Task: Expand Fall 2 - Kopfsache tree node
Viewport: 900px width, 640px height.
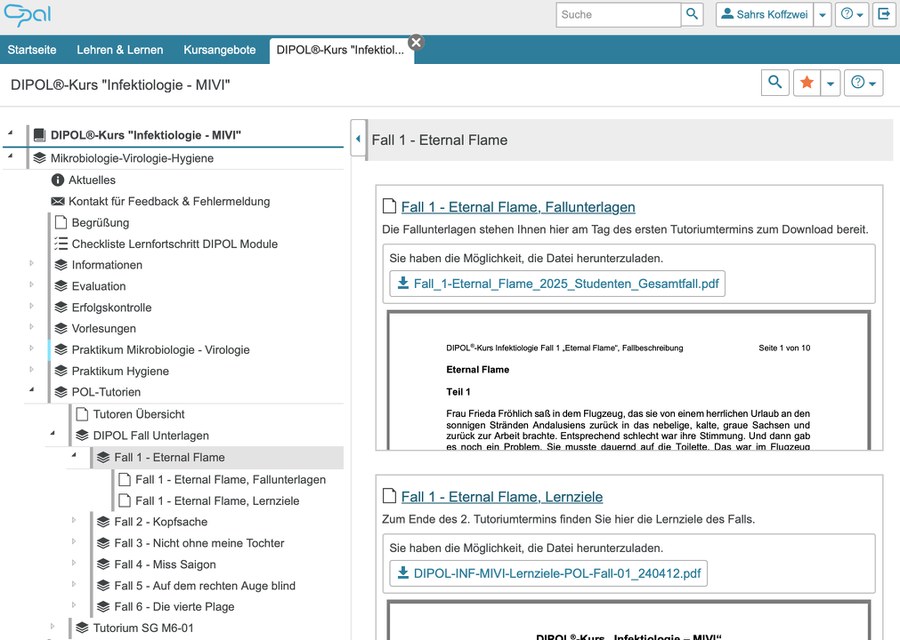Action: [73, 521]
